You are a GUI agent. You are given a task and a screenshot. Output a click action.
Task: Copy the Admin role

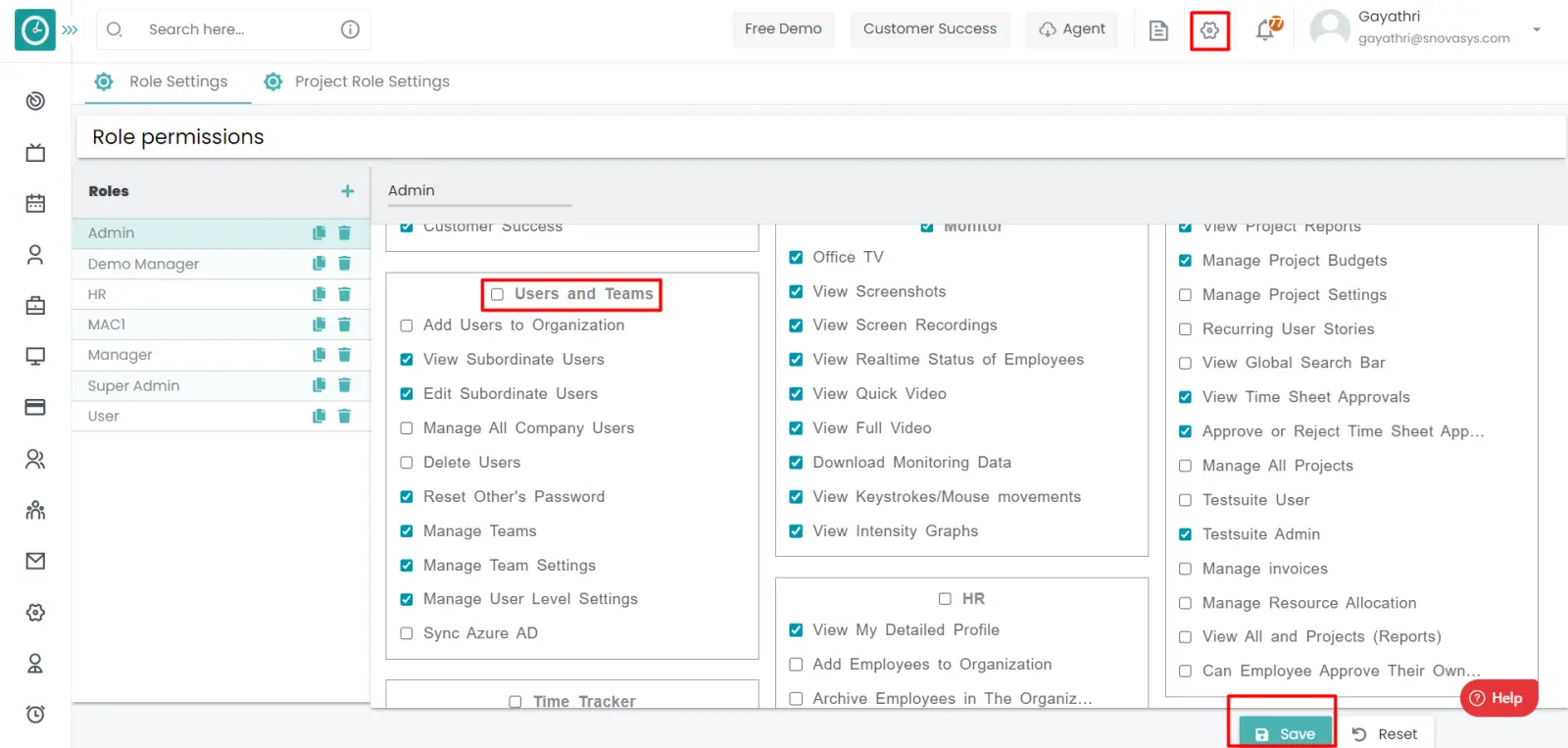coord(318,233)
